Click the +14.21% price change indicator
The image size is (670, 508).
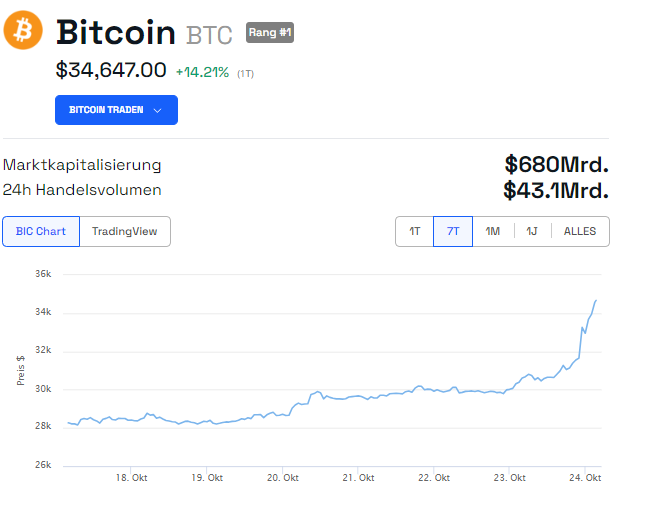202,72
